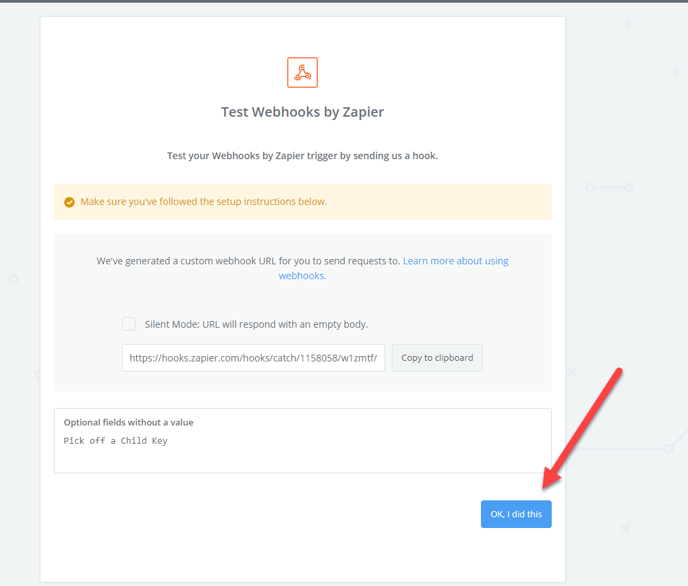
Task: Click the Optional fields without a value heading
Action: pyautogui.click(x=129, y=422)
